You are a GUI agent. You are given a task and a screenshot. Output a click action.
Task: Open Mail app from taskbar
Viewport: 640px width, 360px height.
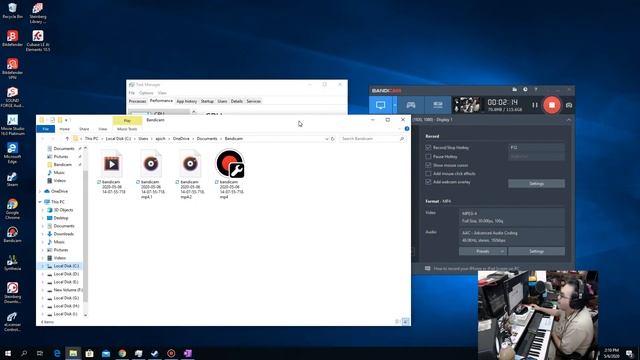pos(106,353)
